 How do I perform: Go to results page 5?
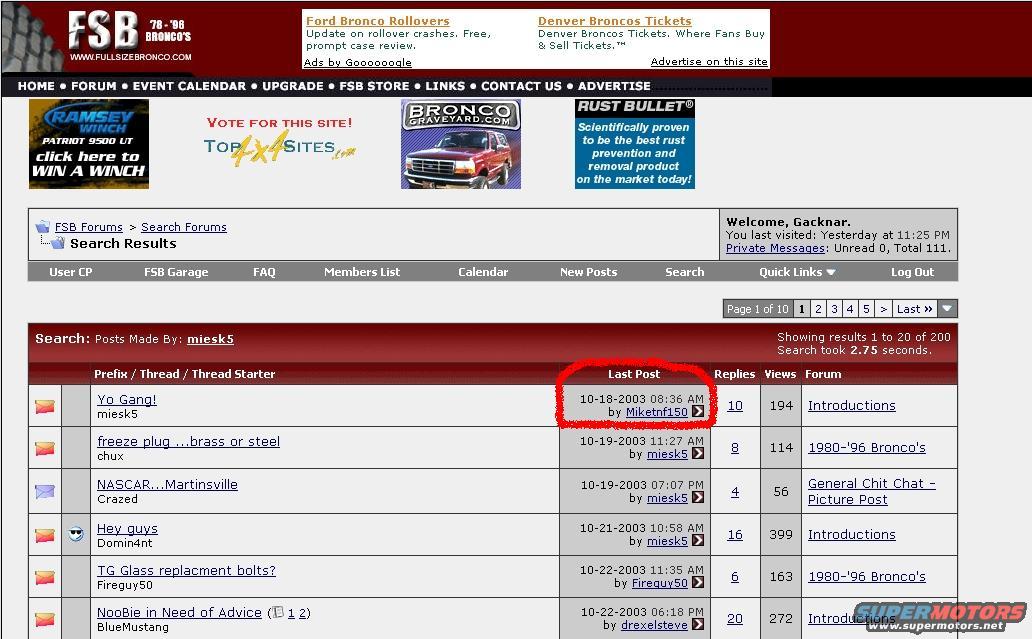(x=866, y=309)
